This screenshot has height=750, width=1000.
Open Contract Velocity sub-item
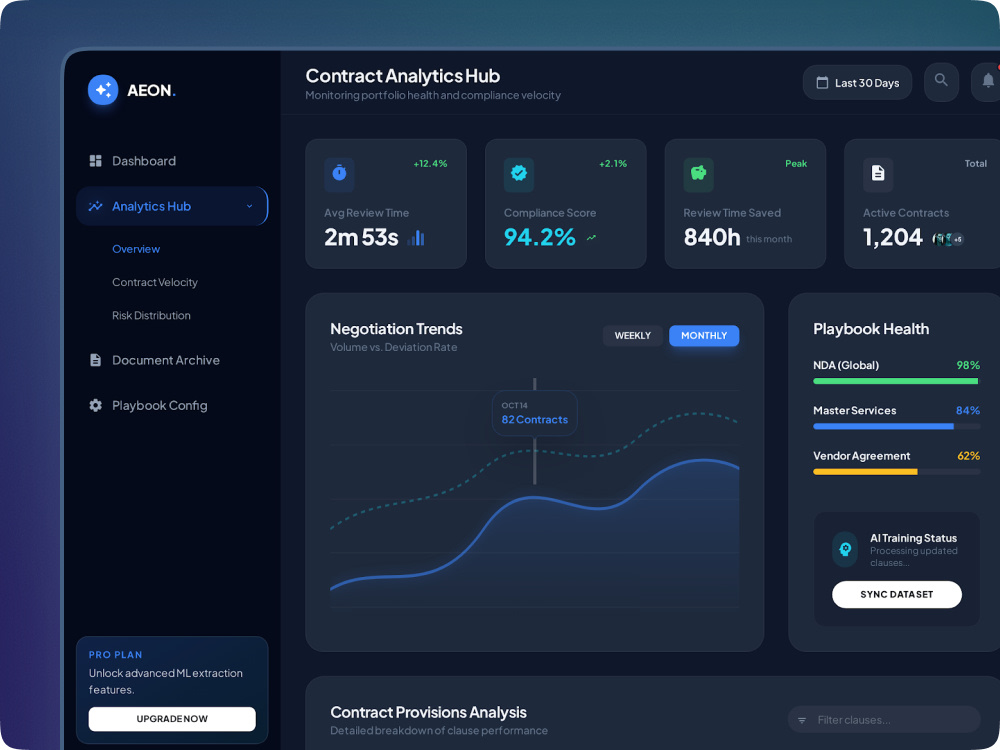point(155,282)
